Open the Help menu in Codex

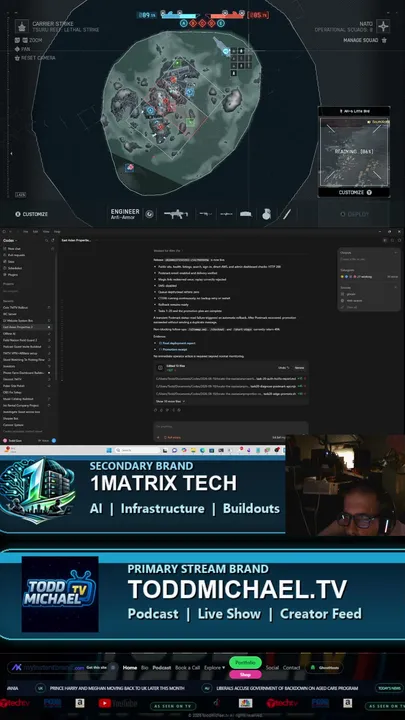[x=57, y=231]
